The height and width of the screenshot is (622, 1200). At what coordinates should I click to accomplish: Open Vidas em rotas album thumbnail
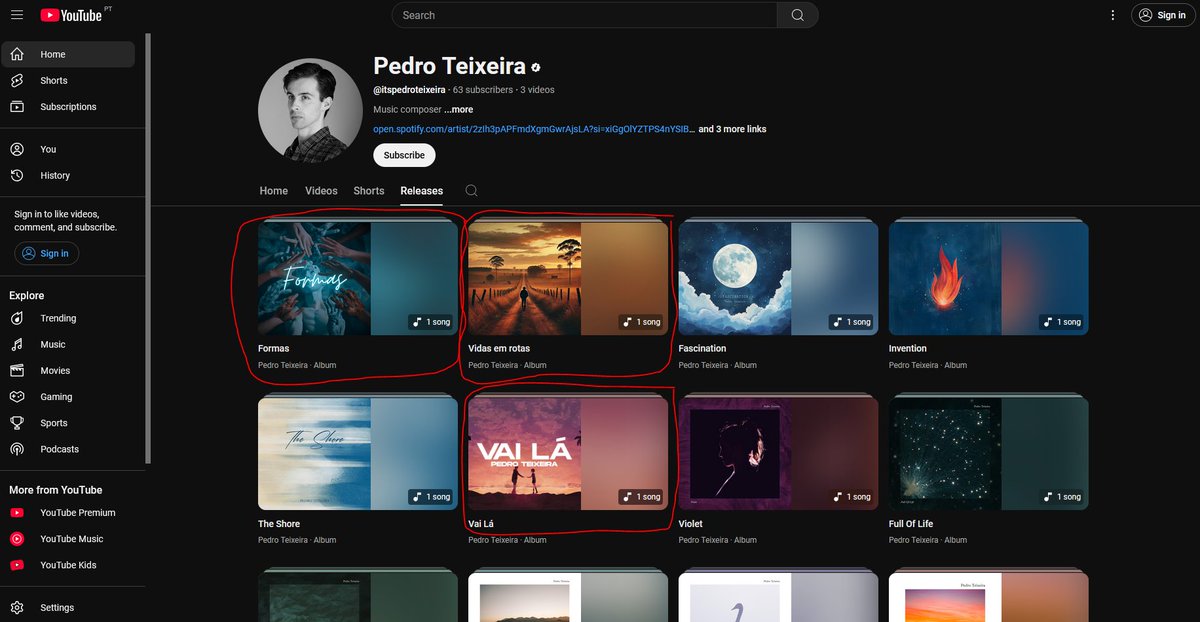coord(568,278)
